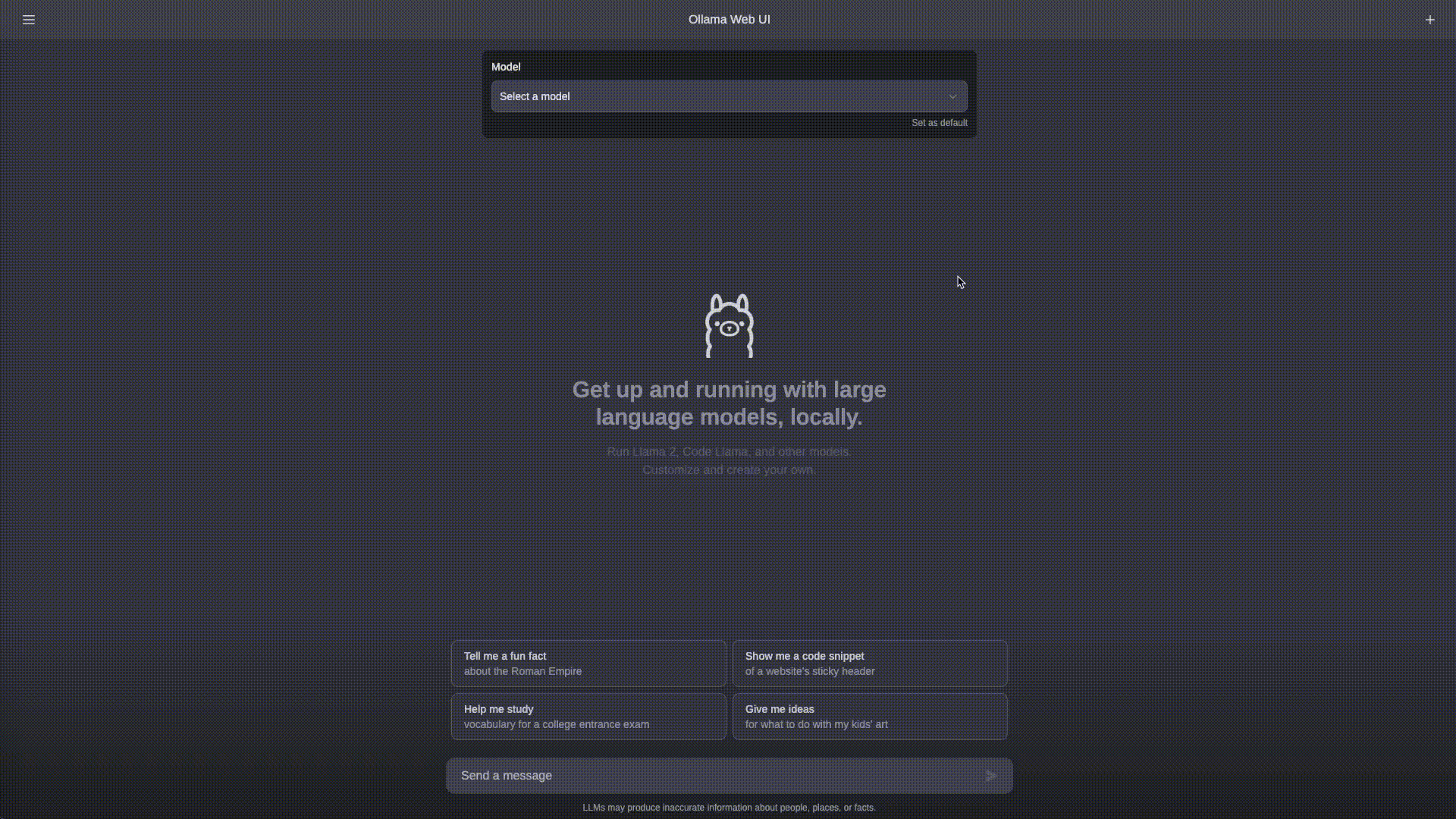
Task: Click the "Model" section label
Action: 506,67
